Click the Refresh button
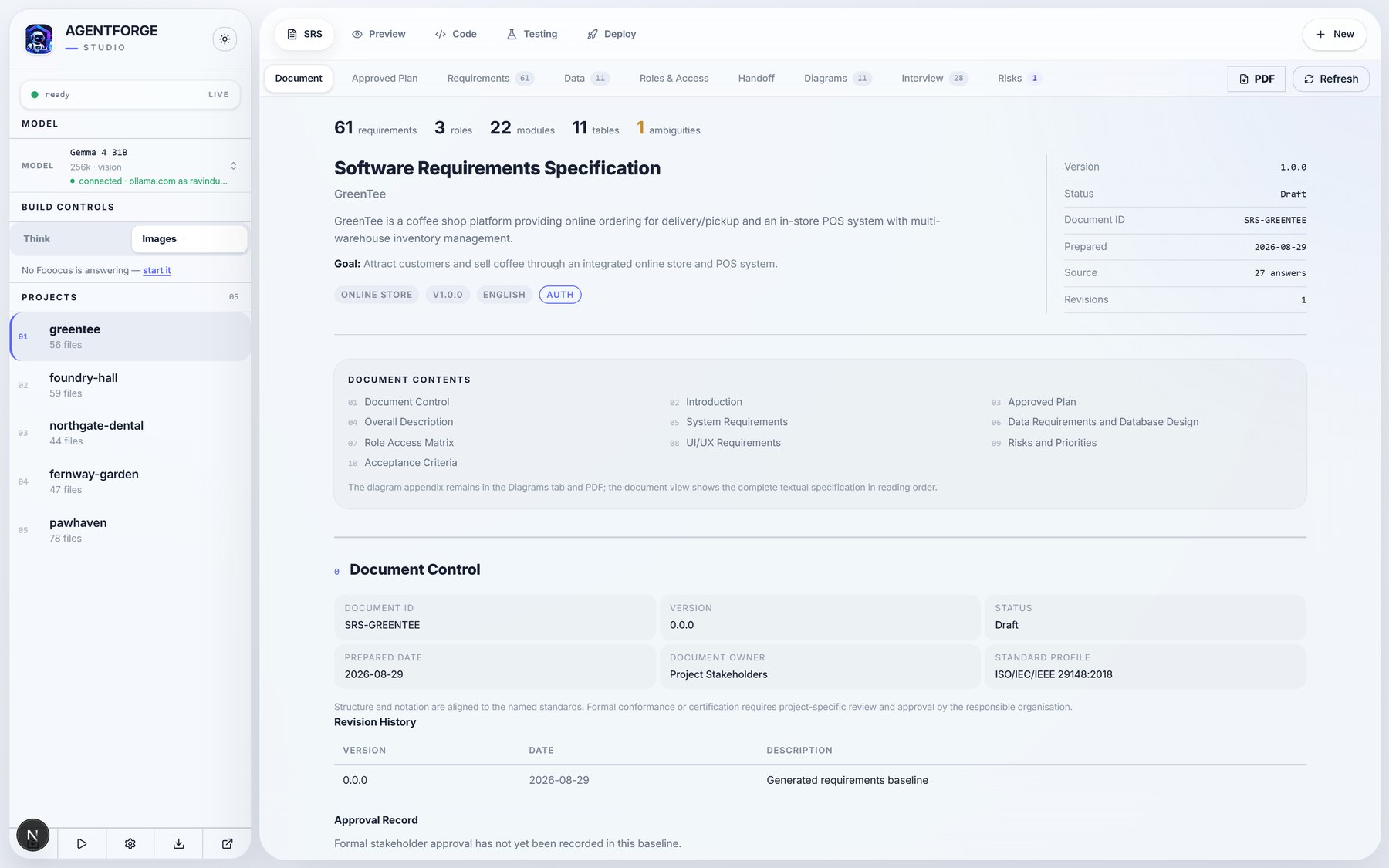The image size is (1389, 868). pyautogui.click(x=1330, y=79)
